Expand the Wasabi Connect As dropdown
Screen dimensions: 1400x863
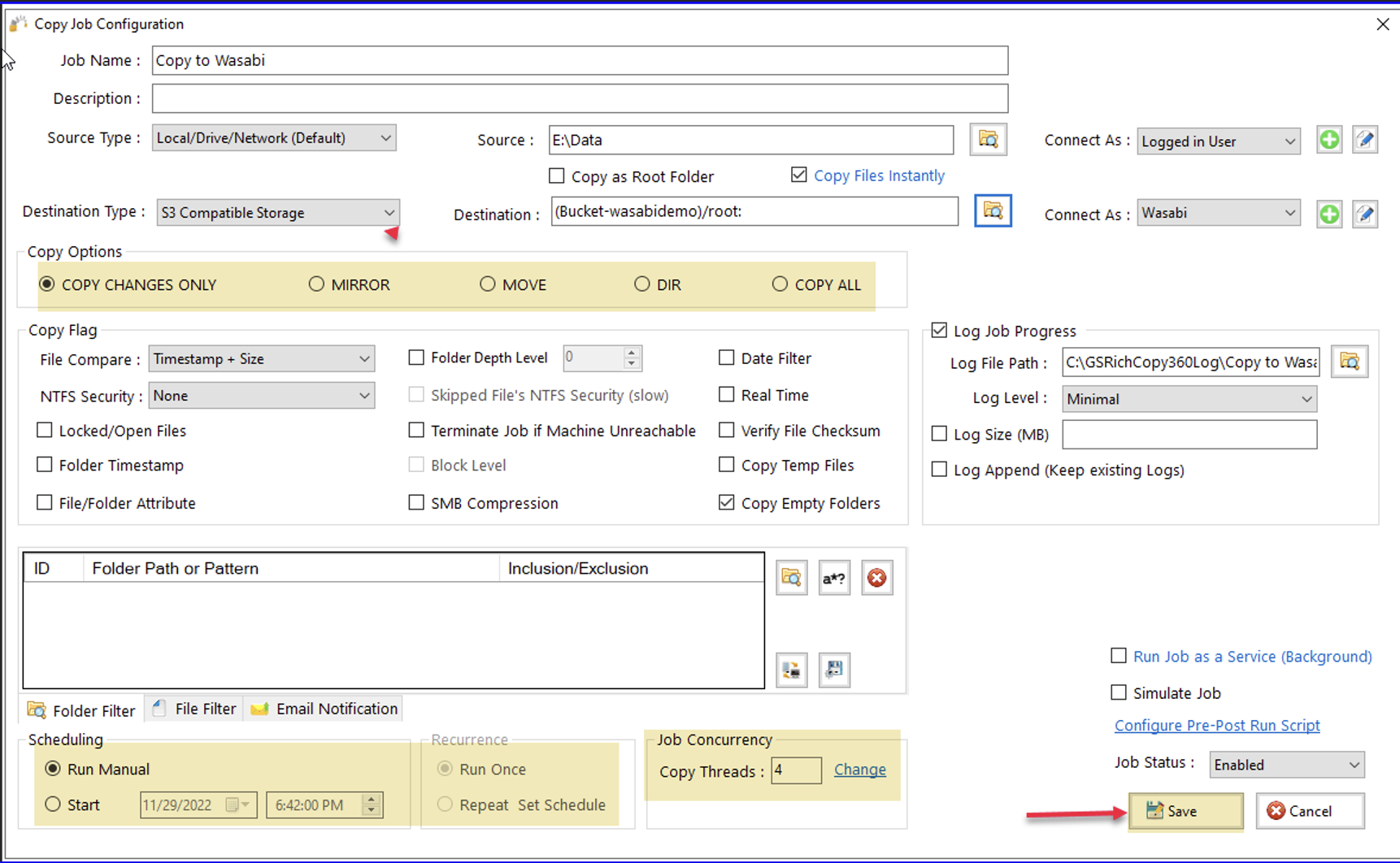click(1219, 213)
